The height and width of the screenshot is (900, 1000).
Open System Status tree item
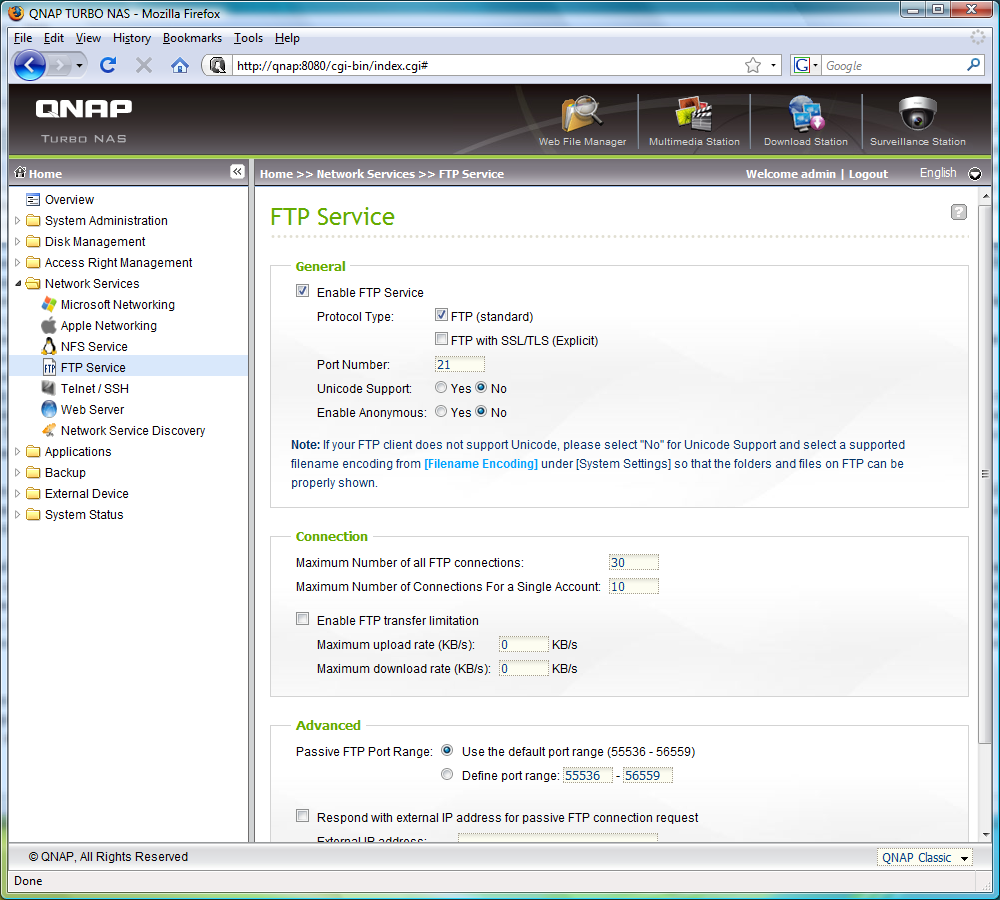click(84, 514)
